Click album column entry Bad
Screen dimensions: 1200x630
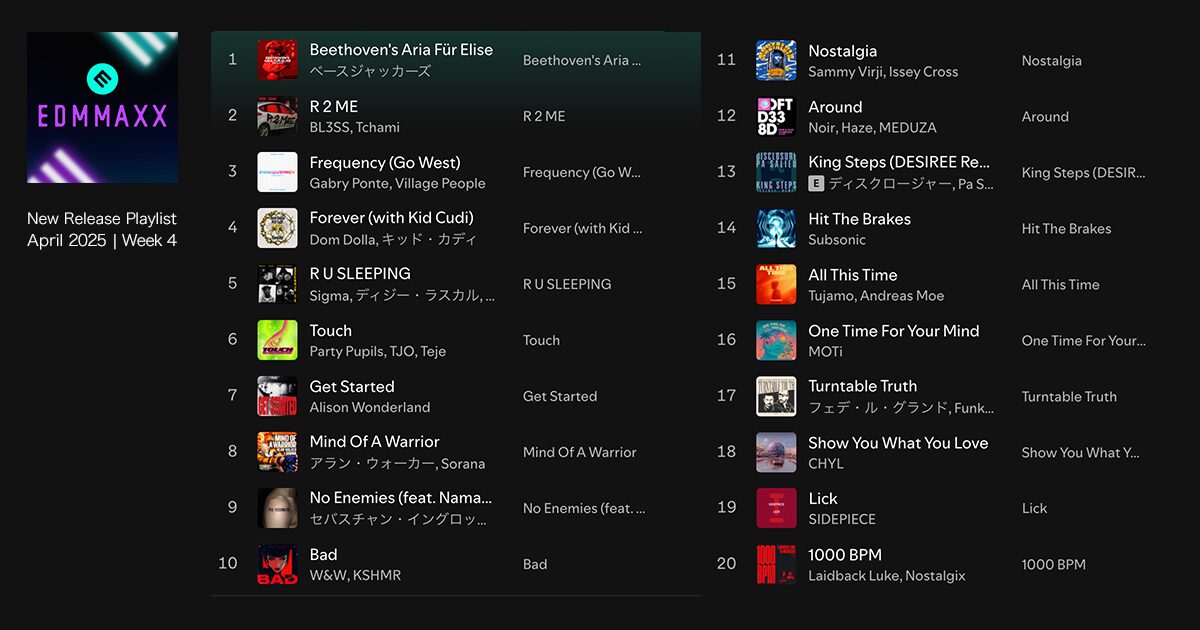(535, 564)
